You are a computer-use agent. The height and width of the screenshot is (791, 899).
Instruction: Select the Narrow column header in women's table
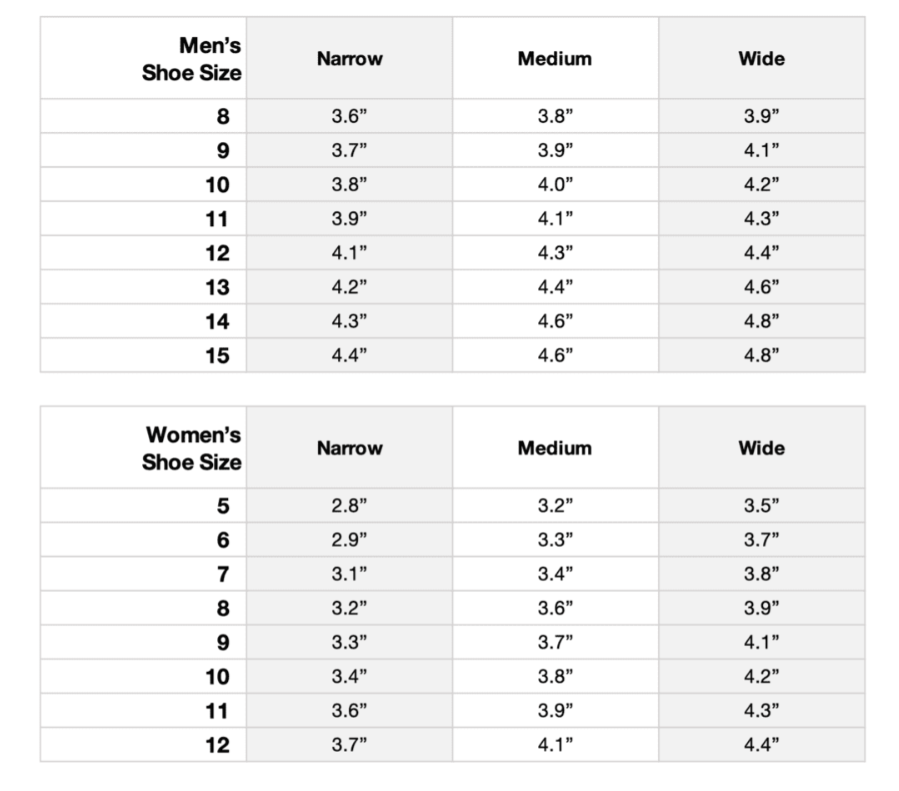pyautogui.click(x=349, y=448)
